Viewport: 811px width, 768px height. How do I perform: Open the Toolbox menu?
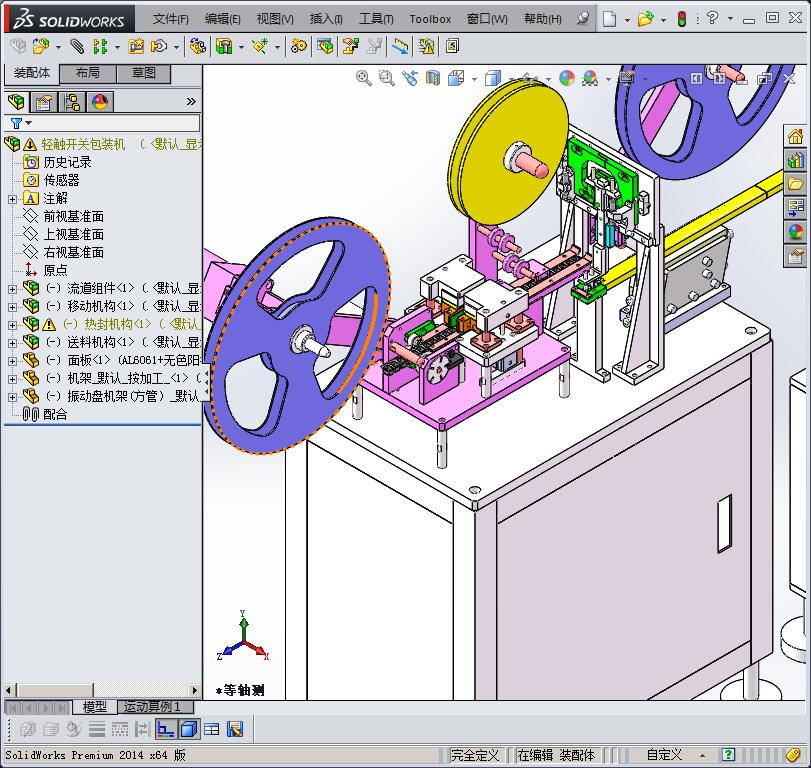point(430,19)
